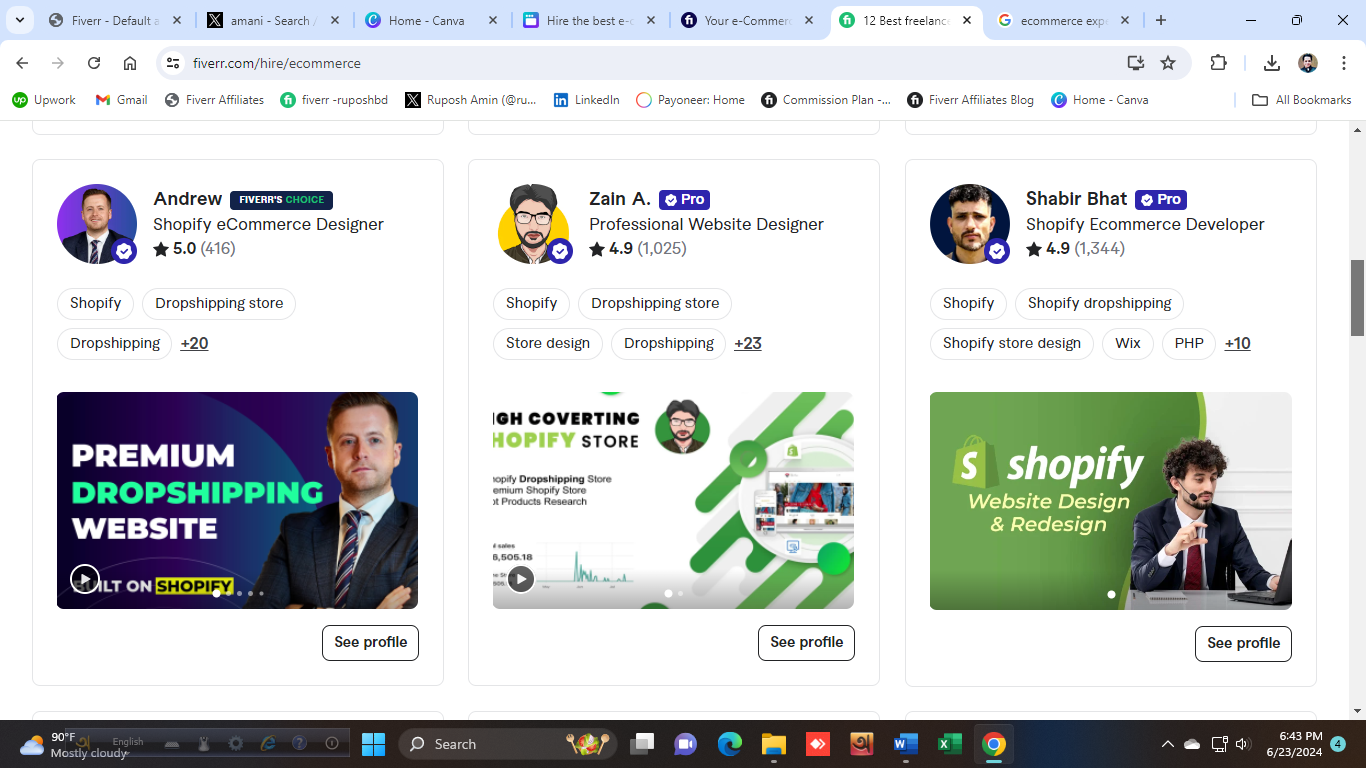Select the Wix skill tag
1366x768 pixels.
pyautogui.click(x=1127, y=343)
